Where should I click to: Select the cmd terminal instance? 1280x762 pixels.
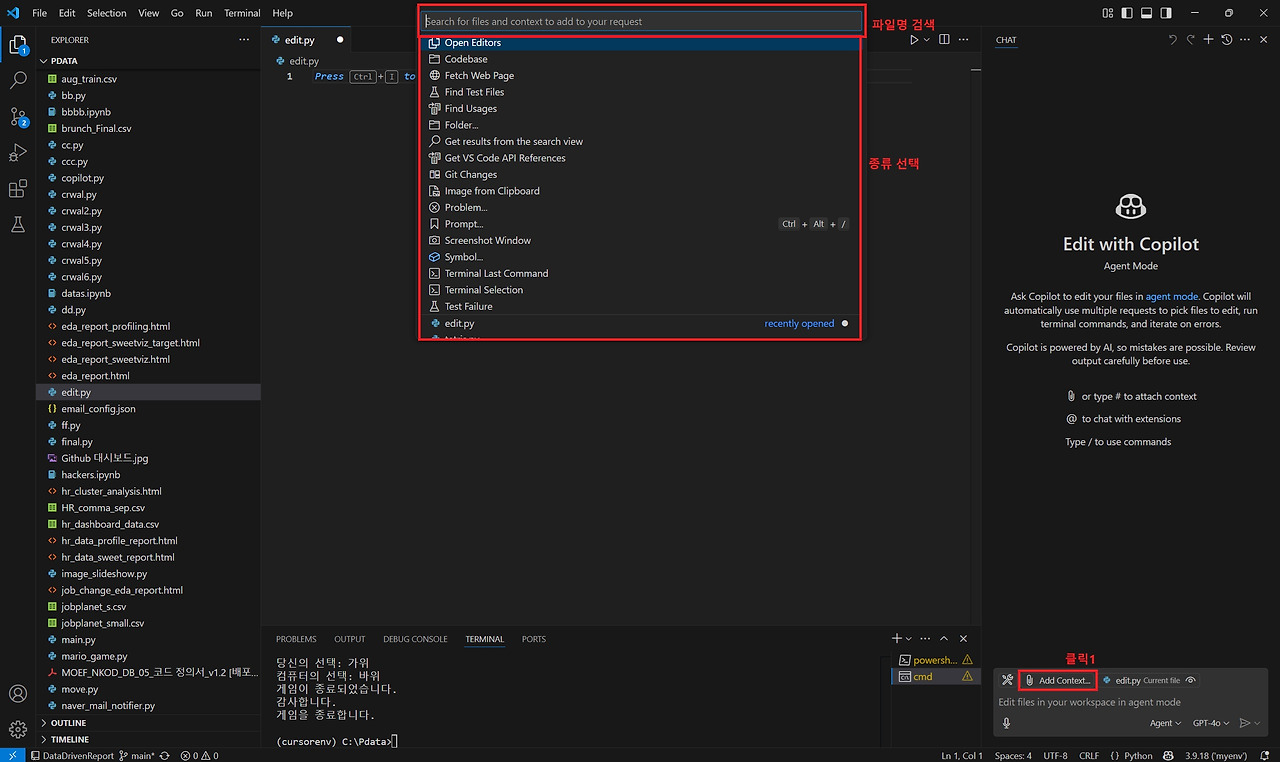click(934, 676)
